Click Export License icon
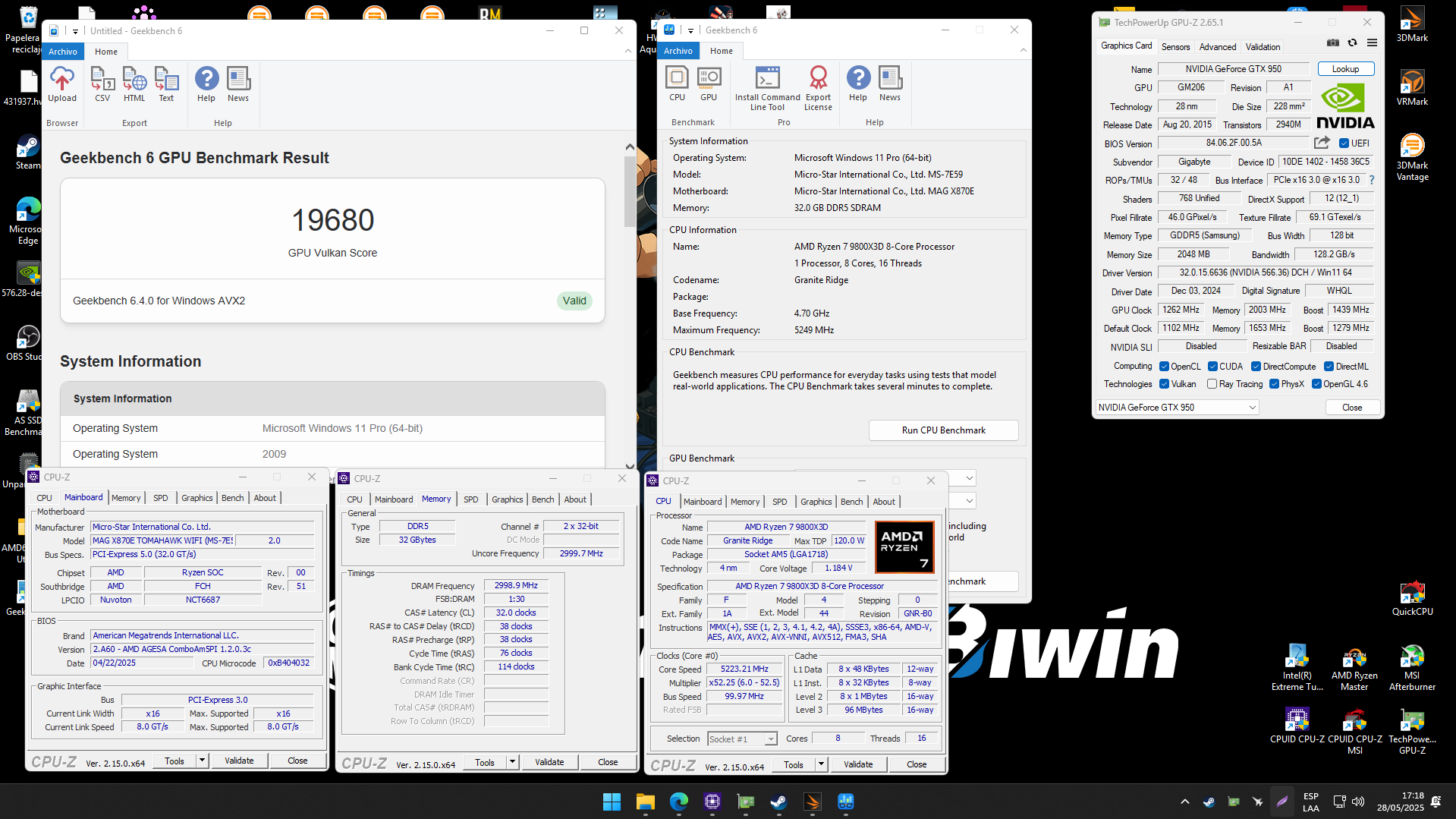Image resolution: width=1456 pixels, height=819 pixels. [818, 88]
